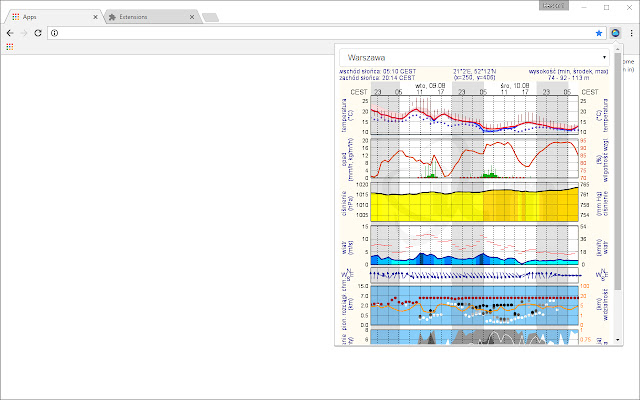
Task: Click the visibility and cloud base chart
Action: pos(474,305)
